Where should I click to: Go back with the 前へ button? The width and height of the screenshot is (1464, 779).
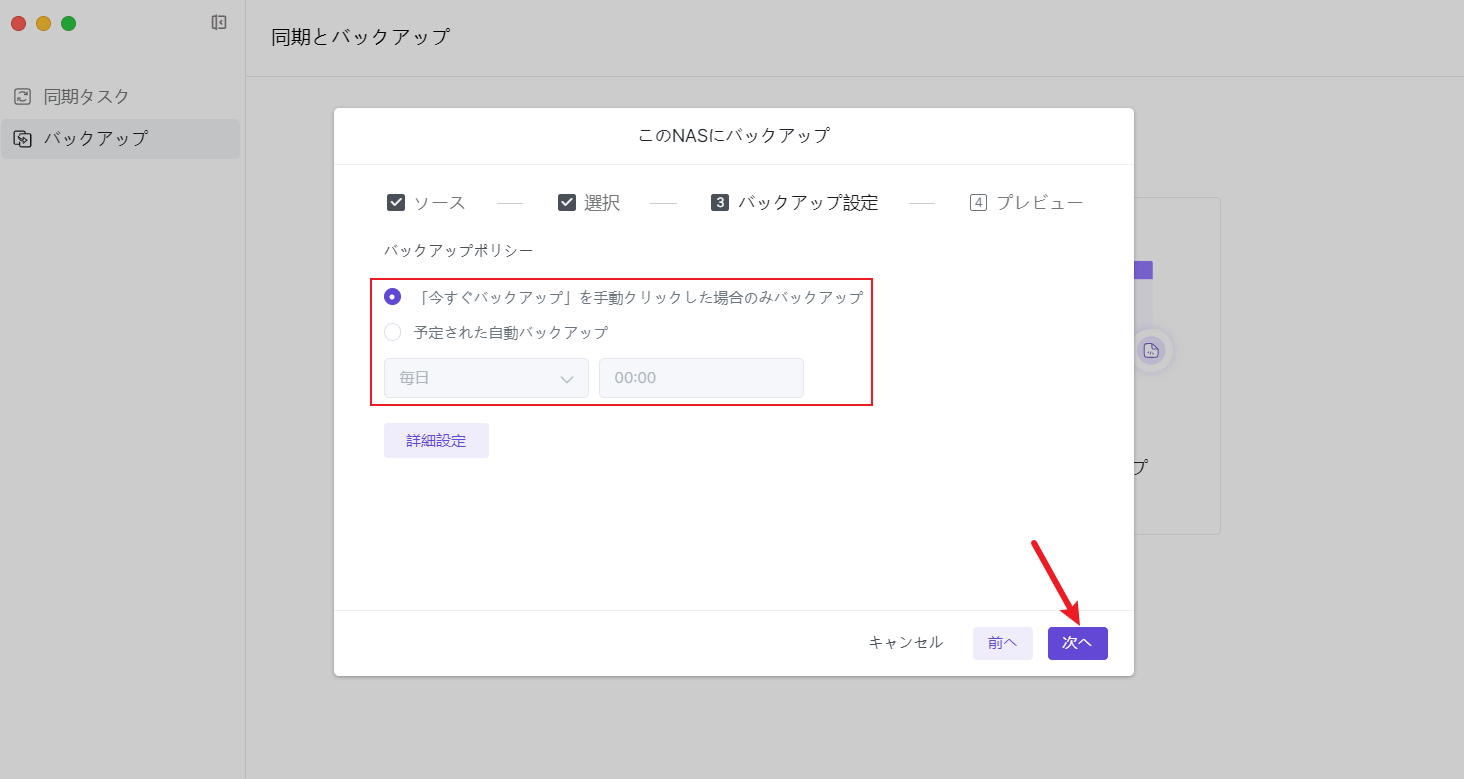[x=1002, y=643]
